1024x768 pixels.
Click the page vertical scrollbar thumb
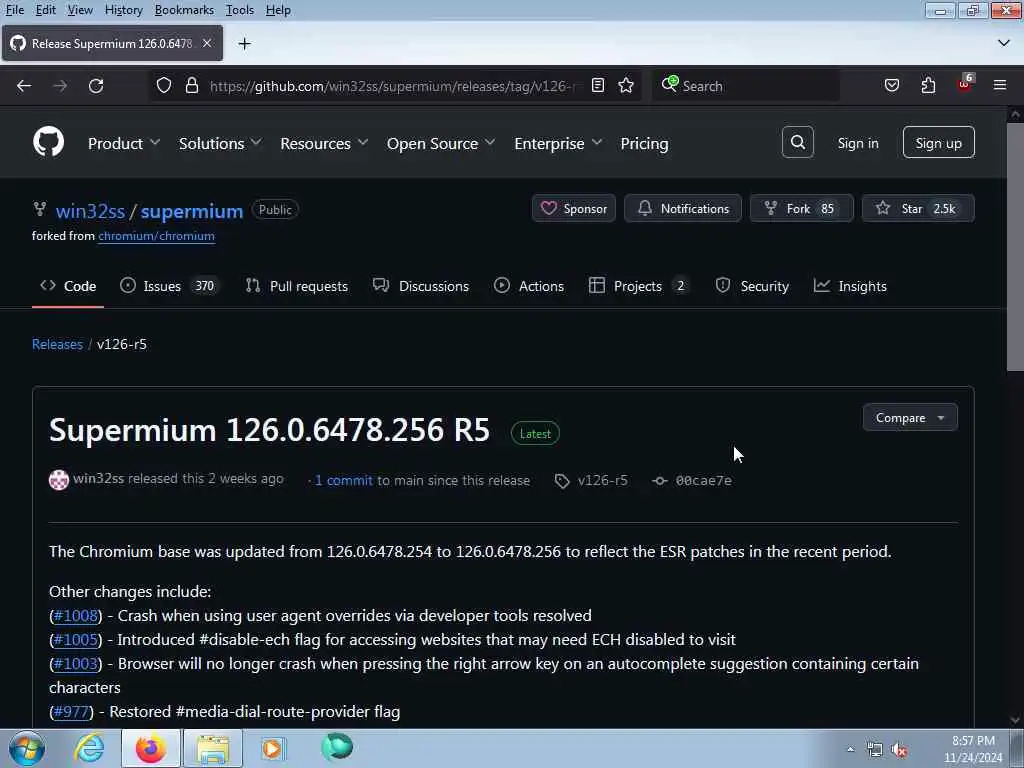(x=1015, y=246)
